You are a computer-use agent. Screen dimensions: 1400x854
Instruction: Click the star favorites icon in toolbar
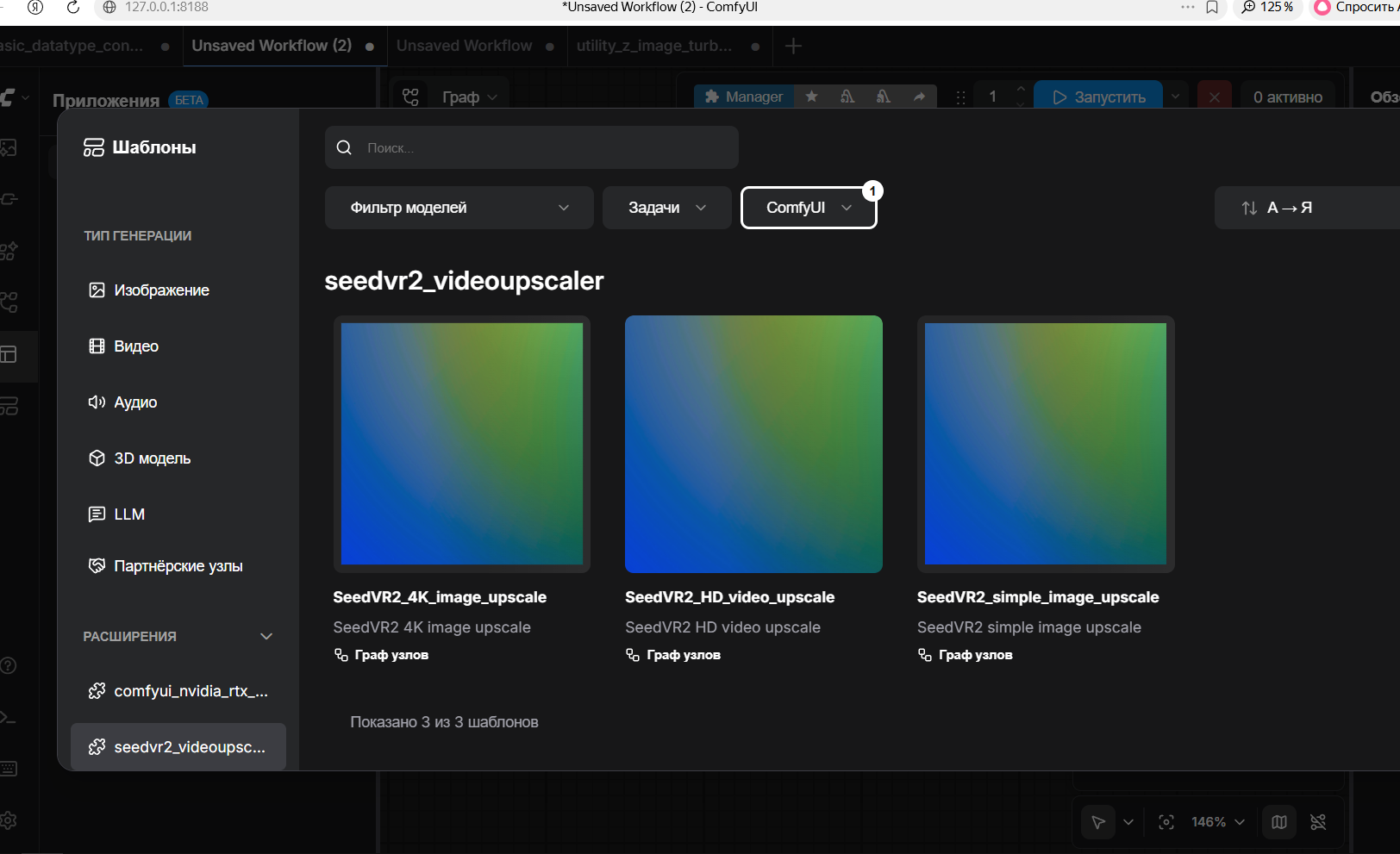coord(811,97)
